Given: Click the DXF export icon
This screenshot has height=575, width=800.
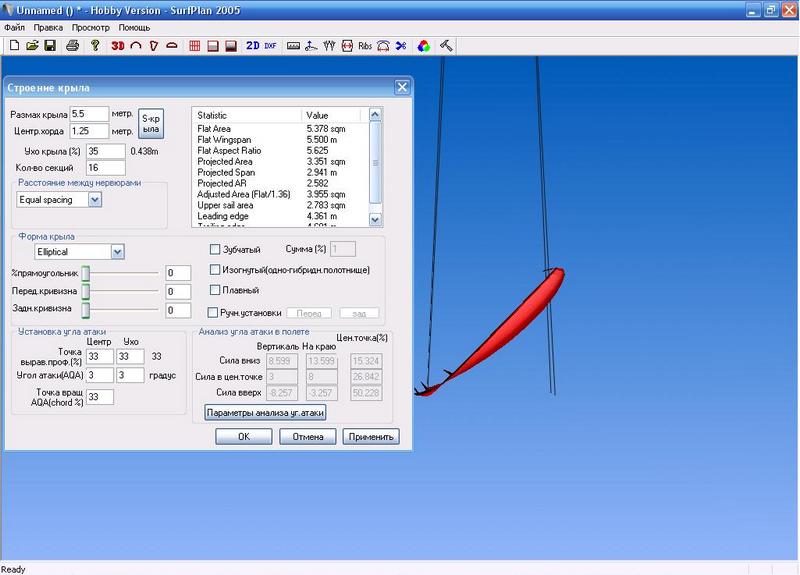Looking at the screenshot, I should pyautogui.click(x=270, y=45).
